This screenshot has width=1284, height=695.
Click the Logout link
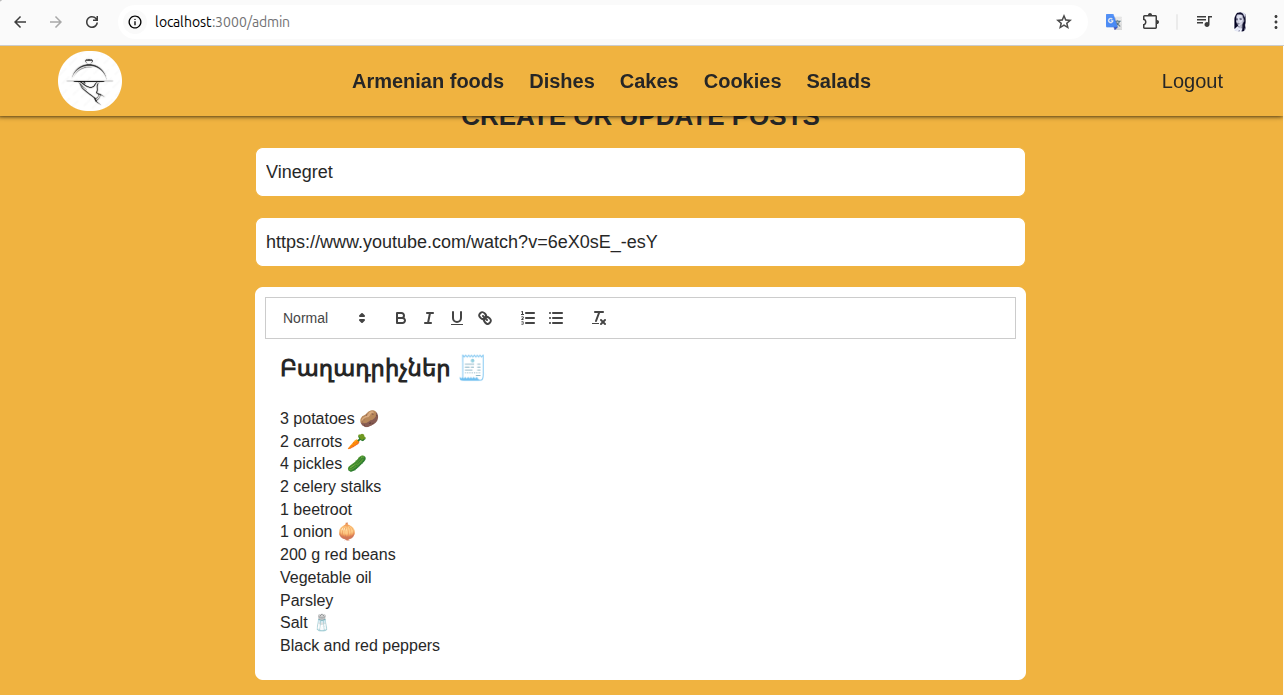pyautogui.click(x=1192, y=81)
